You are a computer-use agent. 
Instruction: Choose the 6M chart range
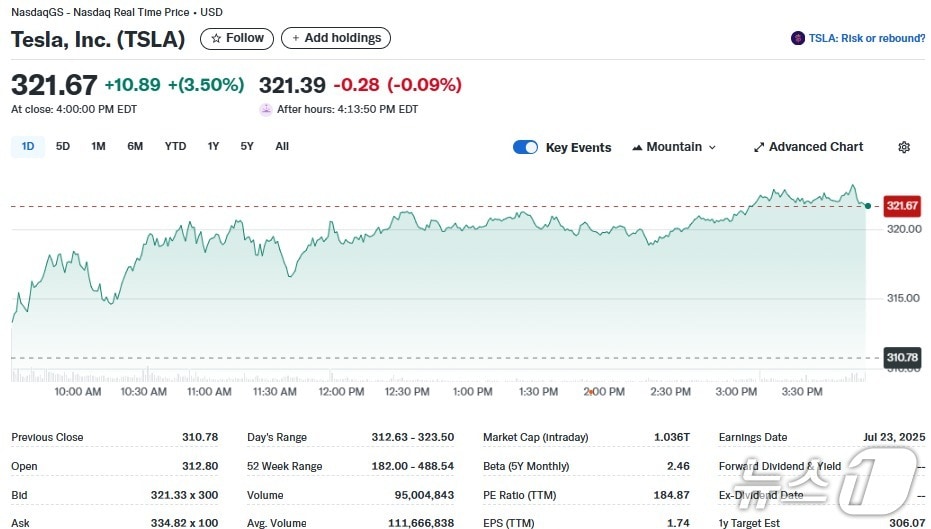coord(135,146)
